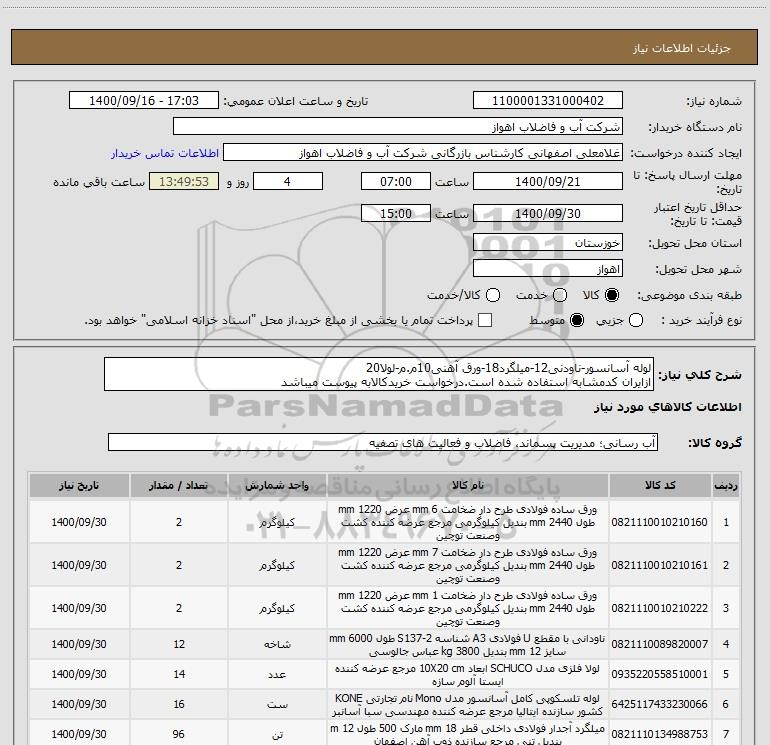Image resolution: width=770 pixels, height=745 pixels.
Task: Click the general need description text box
Action: [379, 375]
